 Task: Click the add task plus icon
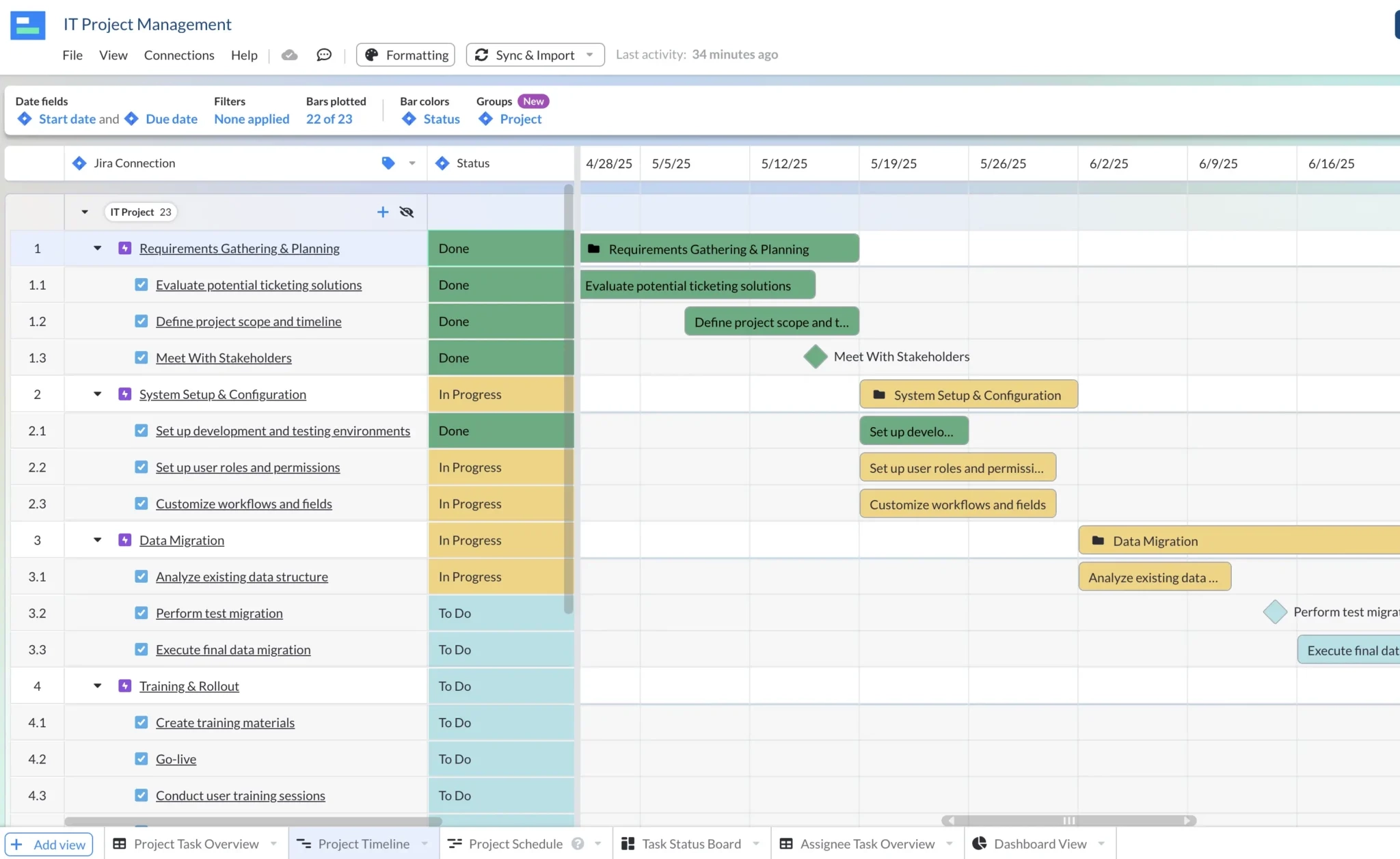tap(383, 212)
